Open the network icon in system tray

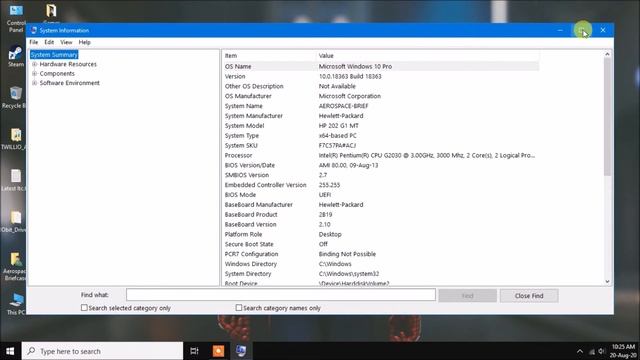(591, 351)
